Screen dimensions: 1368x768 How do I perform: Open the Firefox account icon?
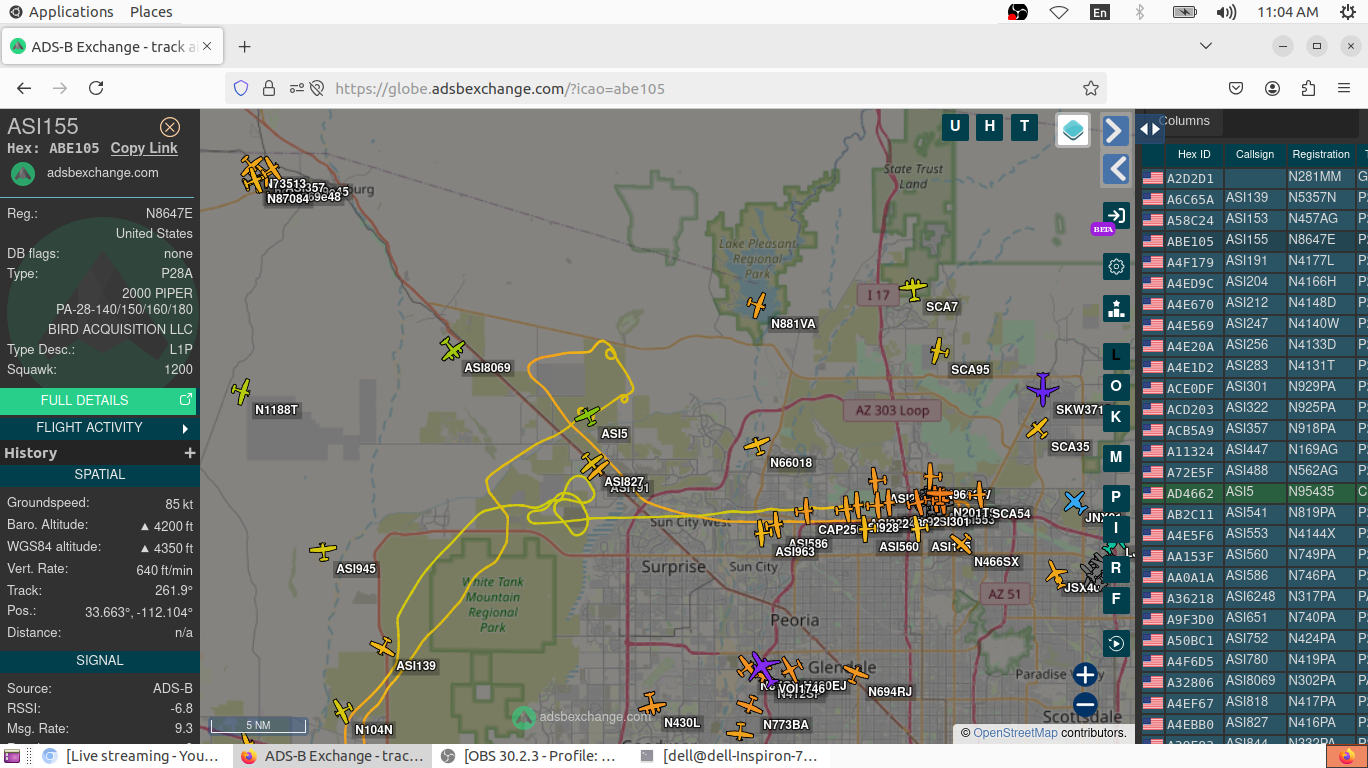pyautogui.click(x=1273, y=88)
